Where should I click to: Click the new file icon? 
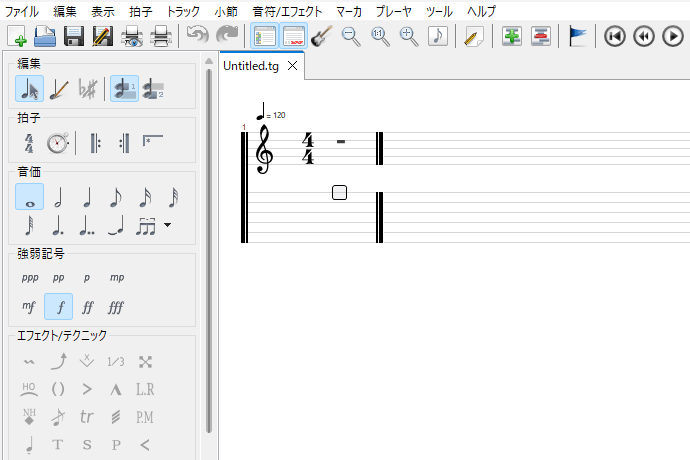point(17,37)
